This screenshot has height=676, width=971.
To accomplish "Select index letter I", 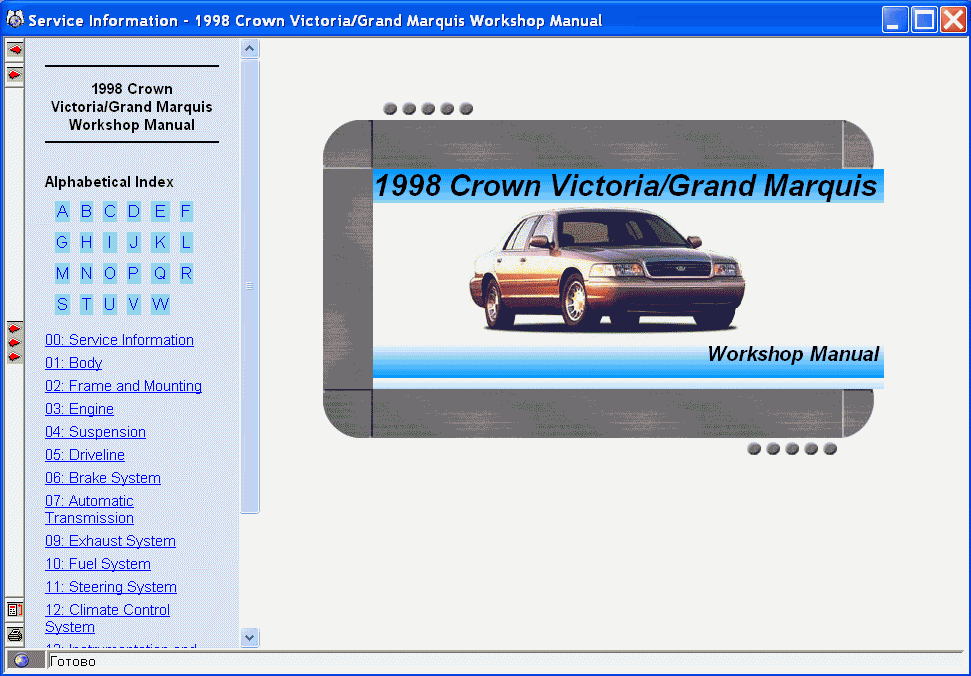I will (110, 242).
